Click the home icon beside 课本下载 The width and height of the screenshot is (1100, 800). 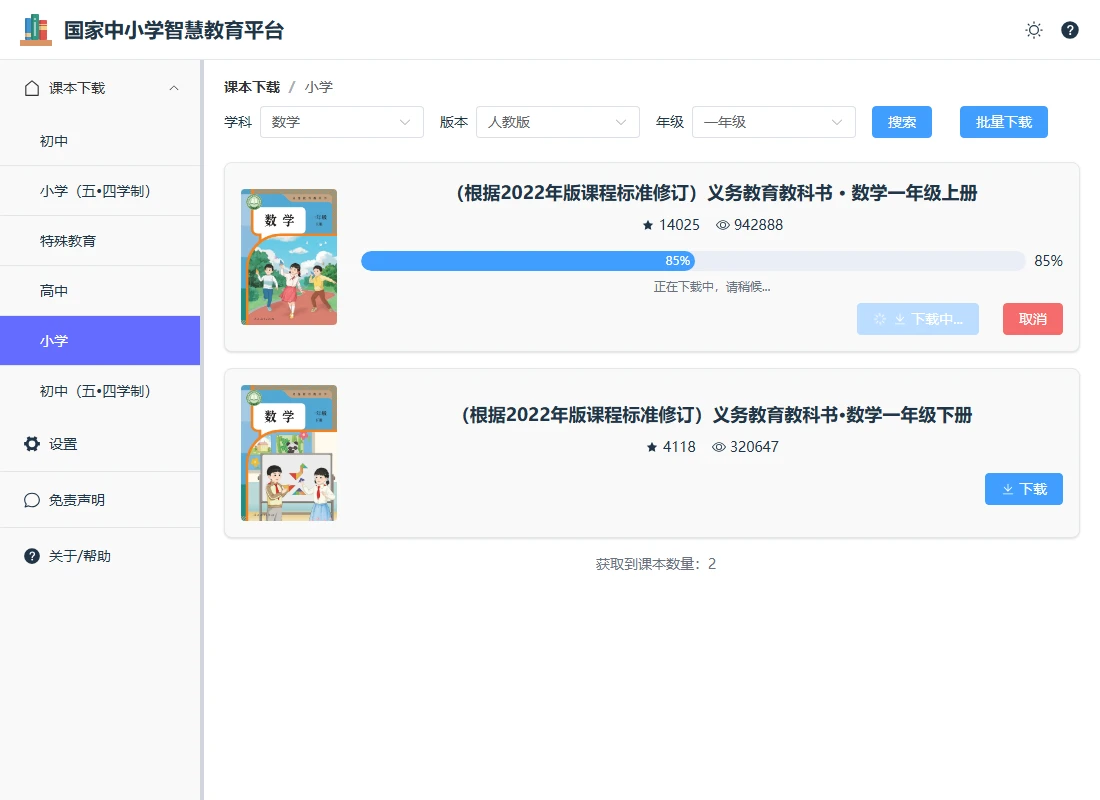coord(32,88)
